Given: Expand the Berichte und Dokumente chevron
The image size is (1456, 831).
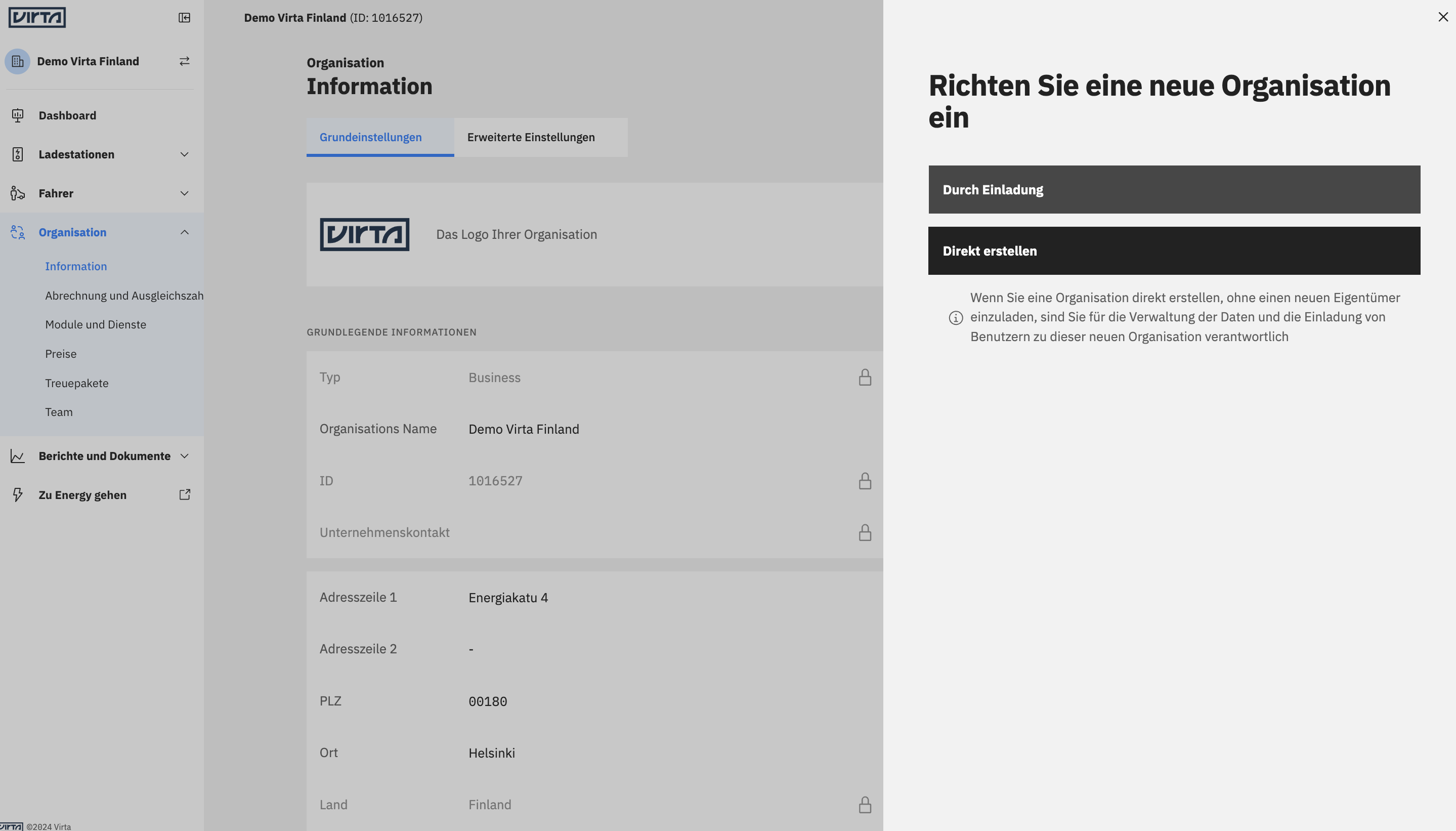Looking at the screenshot, I should (x=184, y=456).
